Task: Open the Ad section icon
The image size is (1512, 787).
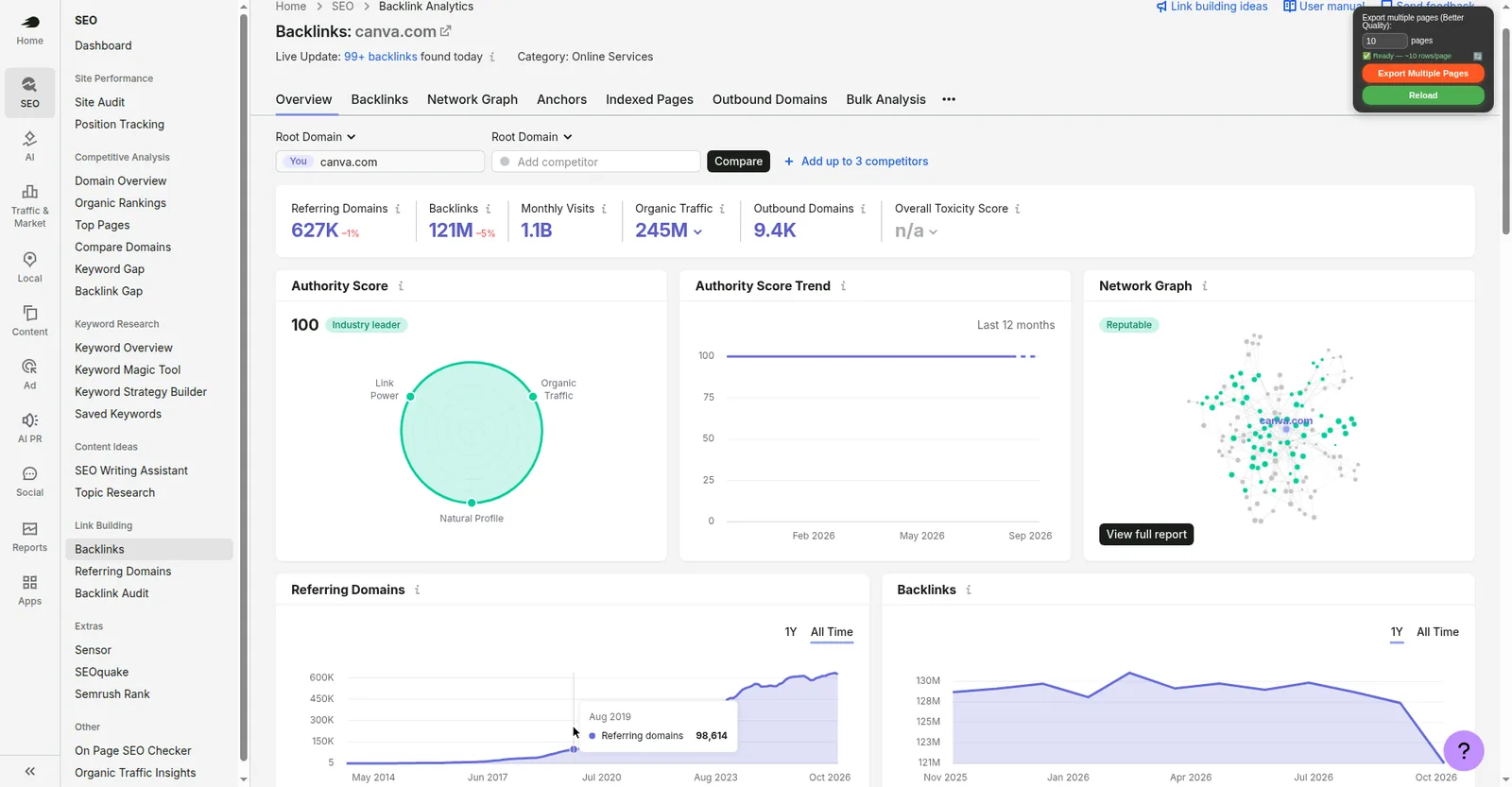Action: 30,367
